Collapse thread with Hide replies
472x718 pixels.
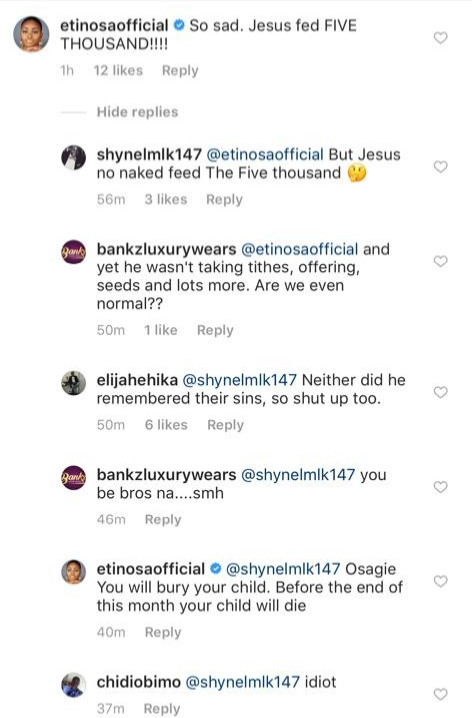coord(137,112)
